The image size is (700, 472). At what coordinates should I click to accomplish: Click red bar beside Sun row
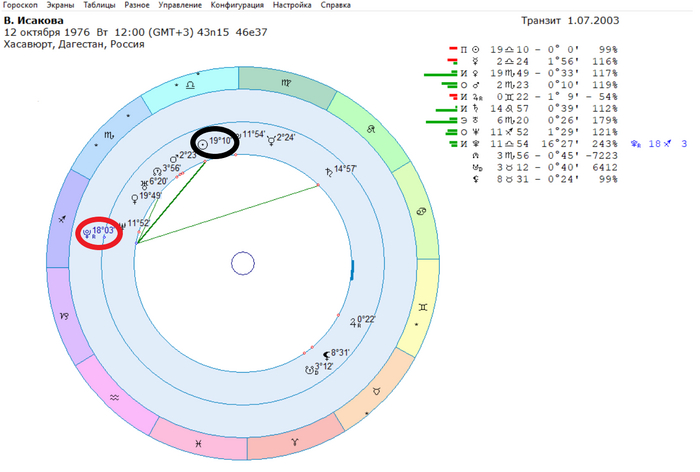454,49
